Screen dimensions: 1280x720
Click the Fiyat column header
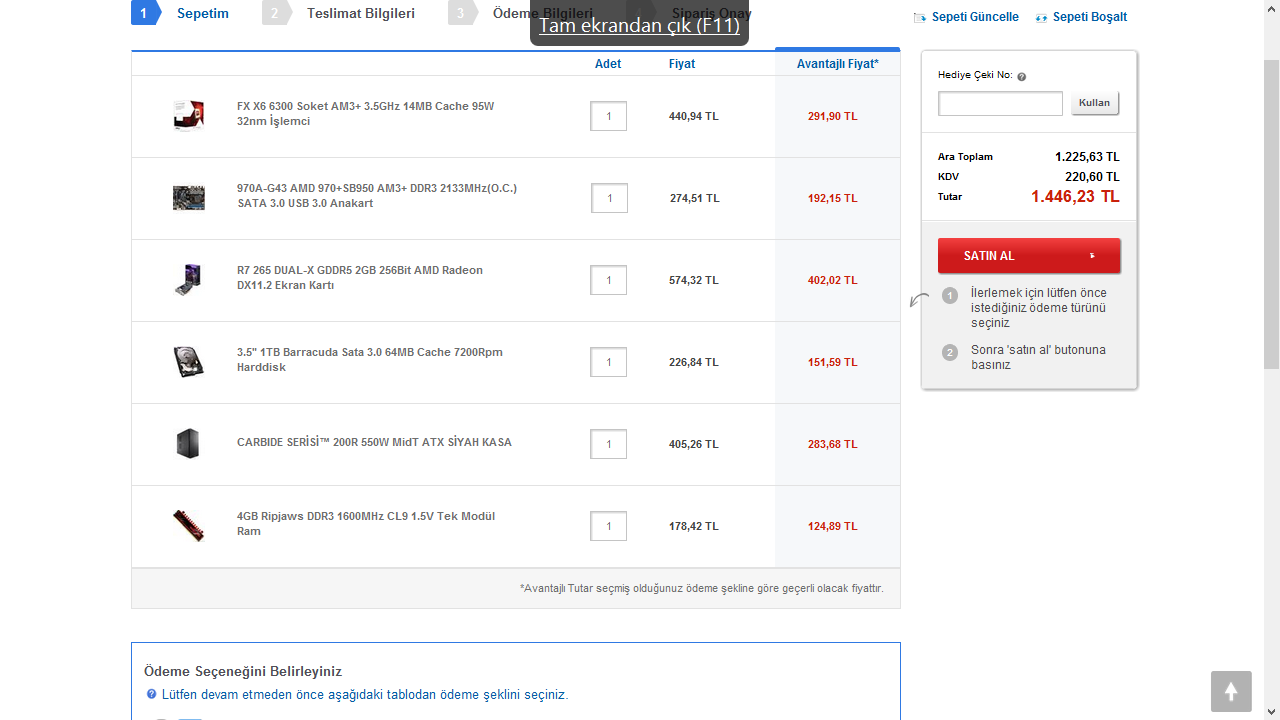pos(682,64)
